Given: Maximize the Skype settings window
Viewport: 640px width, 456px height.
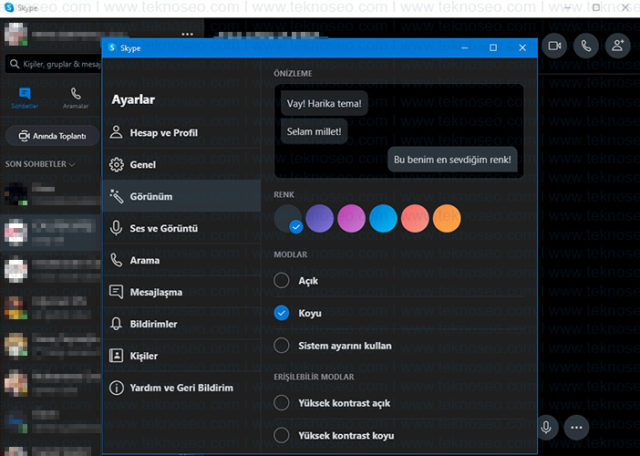Looking at the screenshot, I should coord(493,48).
